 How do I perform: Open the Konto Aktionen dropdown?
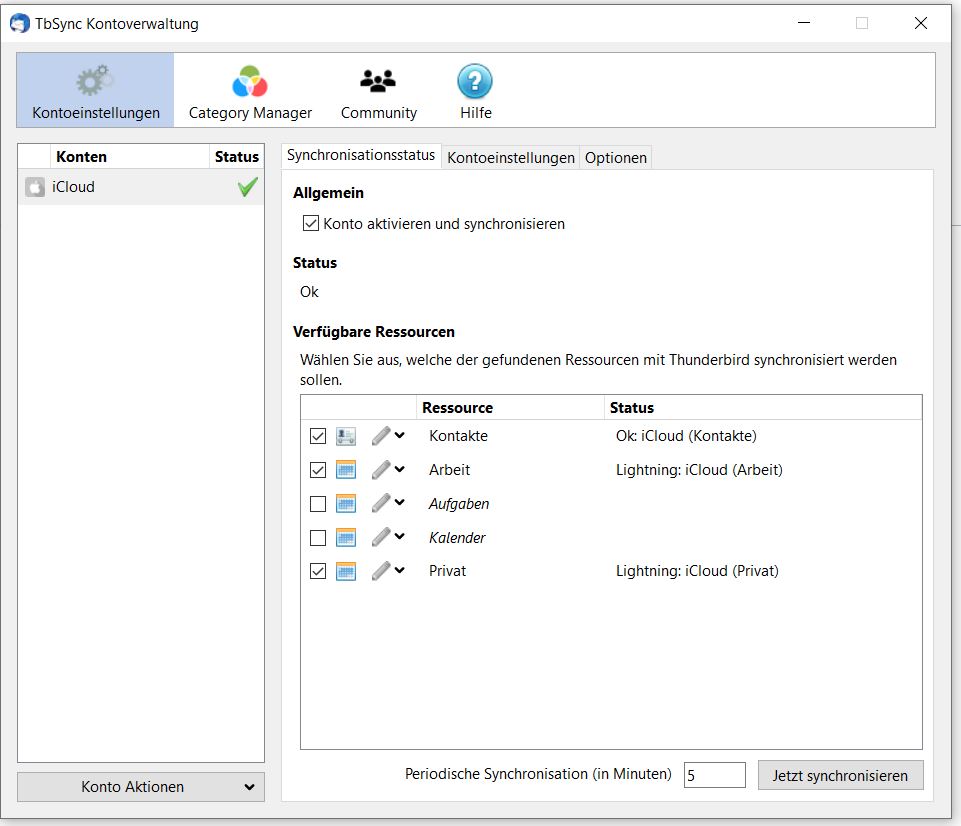[x=141, y=787]
